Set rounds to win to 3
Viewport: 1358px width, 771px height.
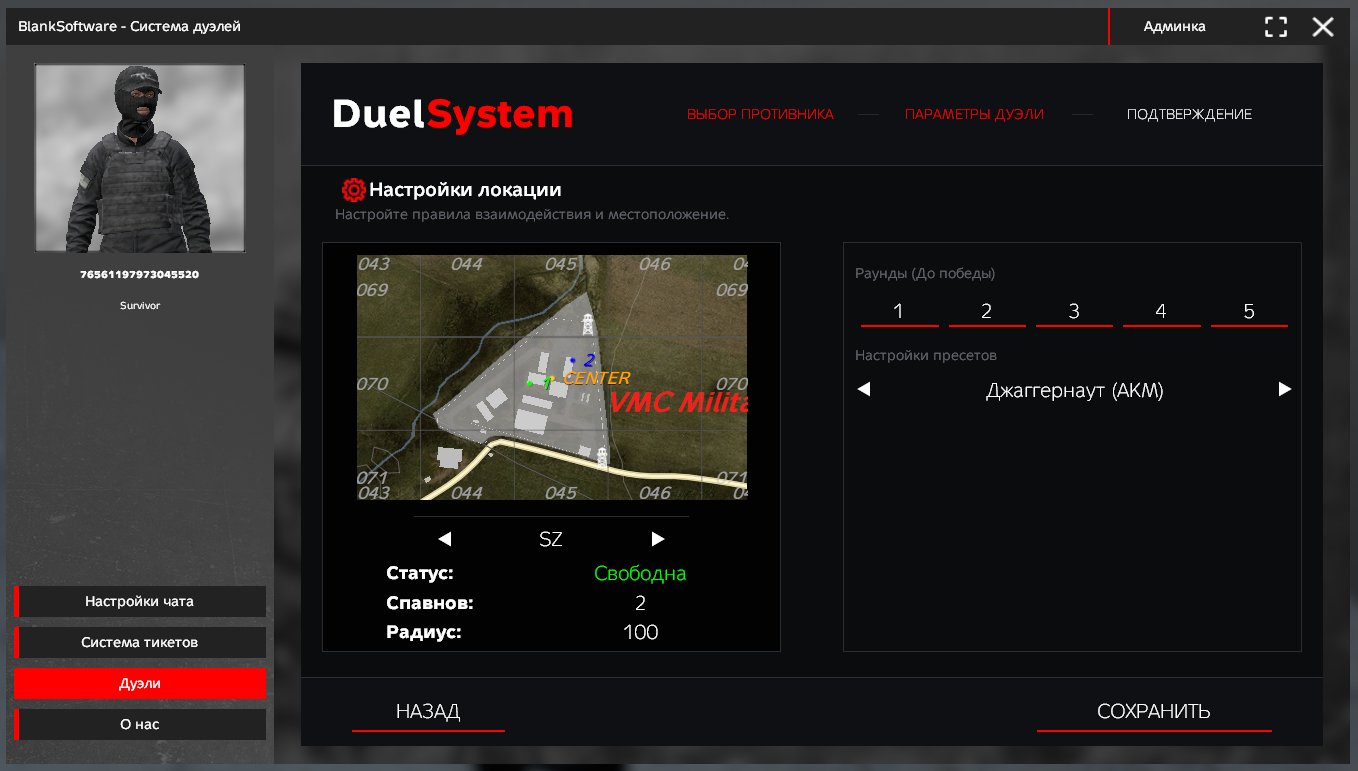pyautogui.click(x=1074, y=312)
